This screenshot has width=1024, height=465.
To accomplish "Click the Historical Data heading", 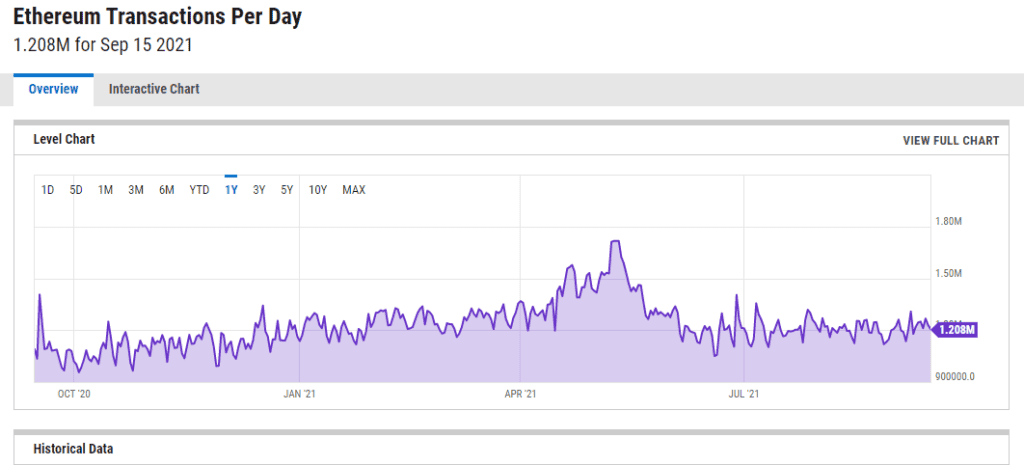I will click(x=73, y=449).
